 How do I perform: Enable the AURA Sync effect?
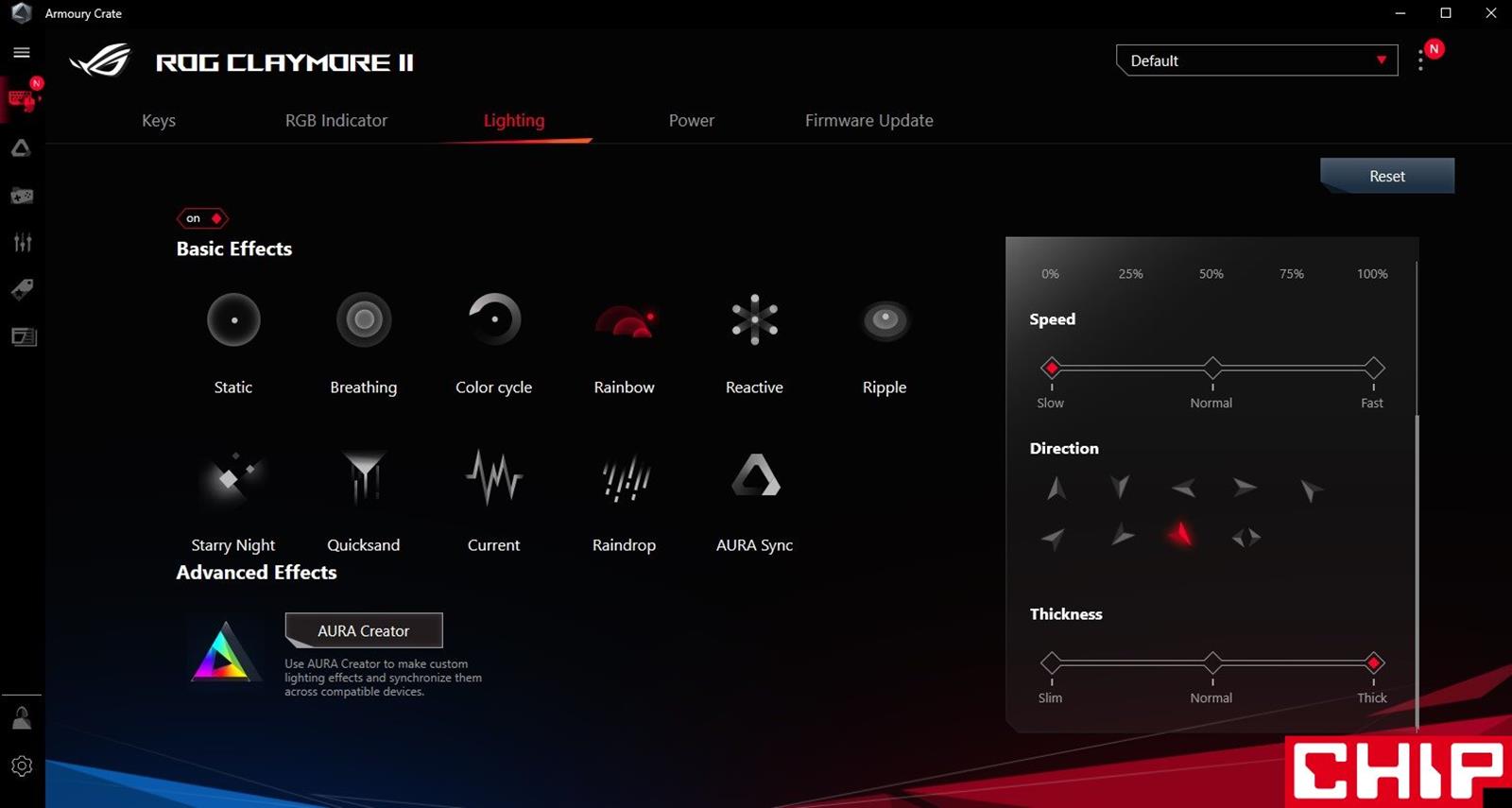click(x=754, y=477)
